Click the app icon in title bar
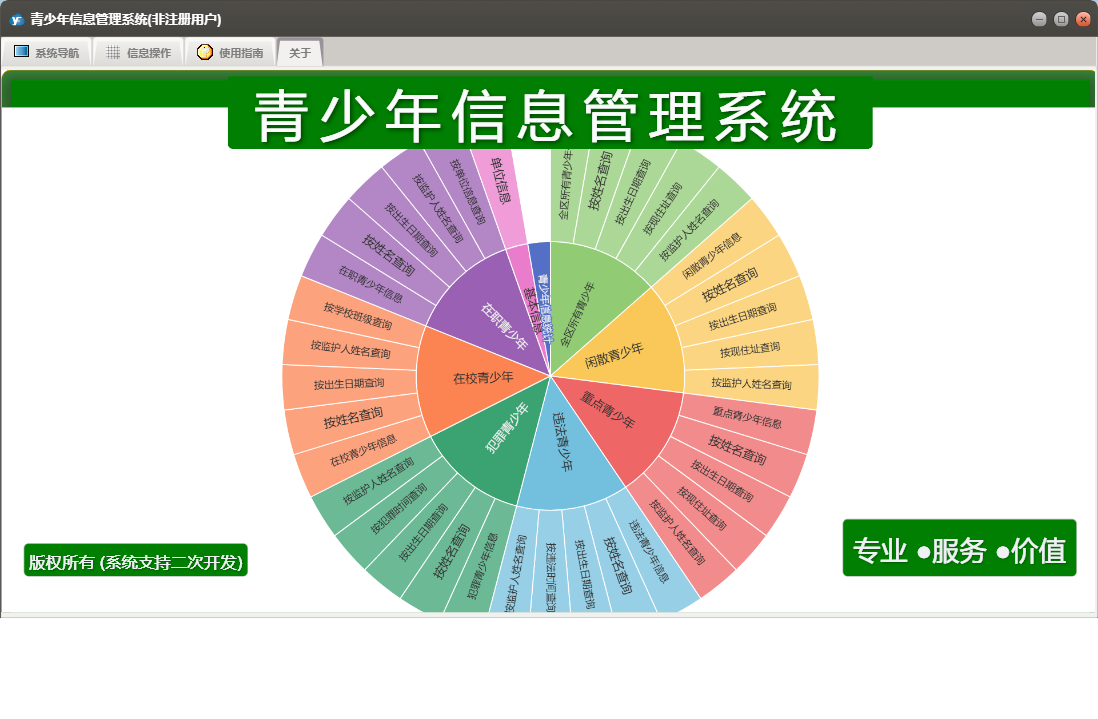1098x719 pixels. [16, 20]
